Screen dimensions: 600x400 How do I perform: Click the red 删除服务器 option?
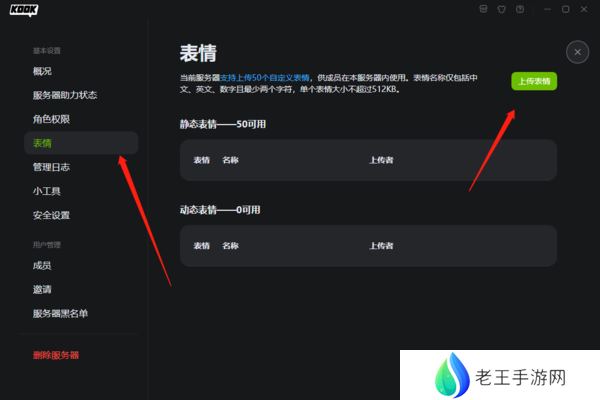coord(56,355)
